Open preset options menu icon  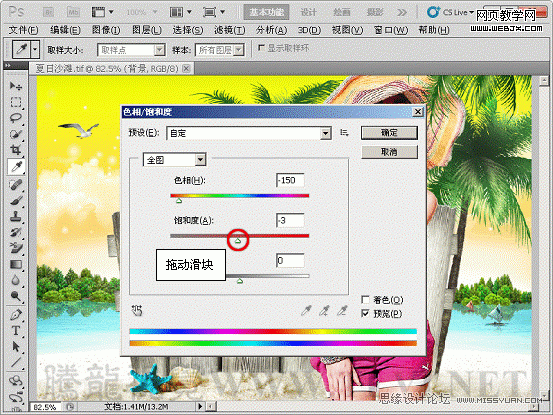(x=344, y=133)
